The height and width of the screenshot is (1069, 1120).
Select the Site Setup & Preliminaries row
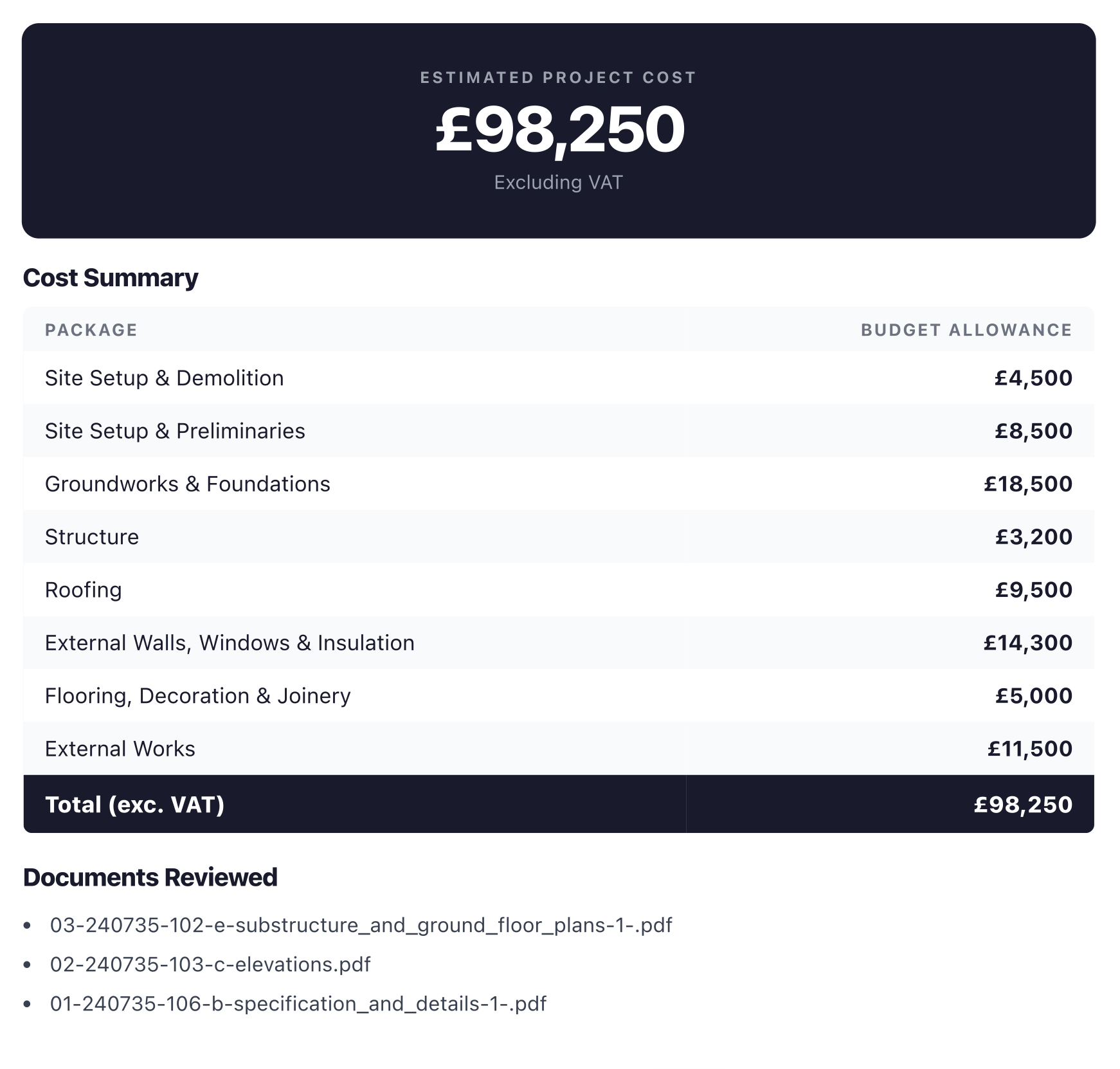pos(559,430)
